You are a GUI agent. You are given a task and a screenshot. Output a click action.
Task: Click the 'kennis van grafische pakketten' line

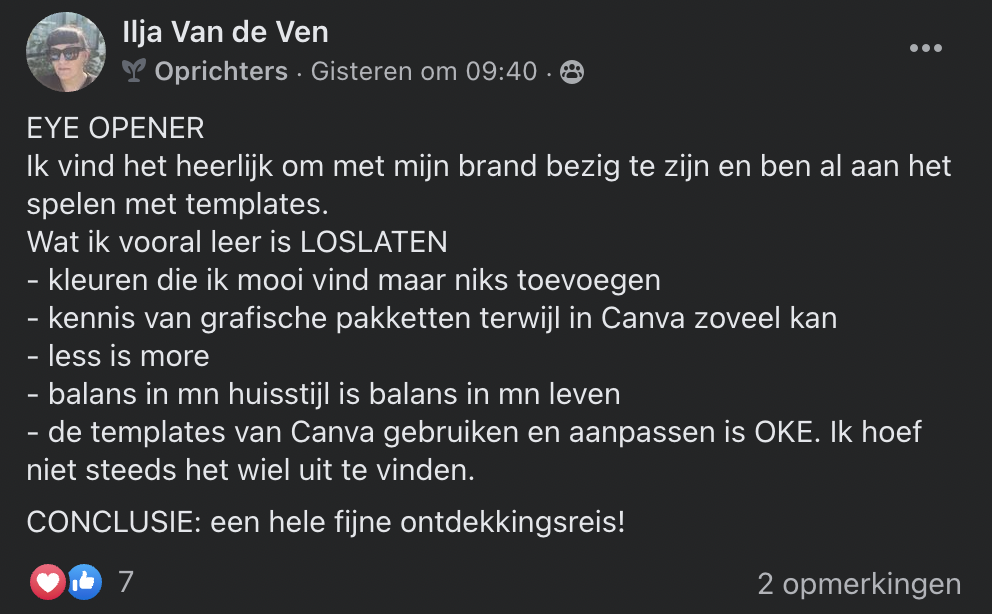coord(431,318)
